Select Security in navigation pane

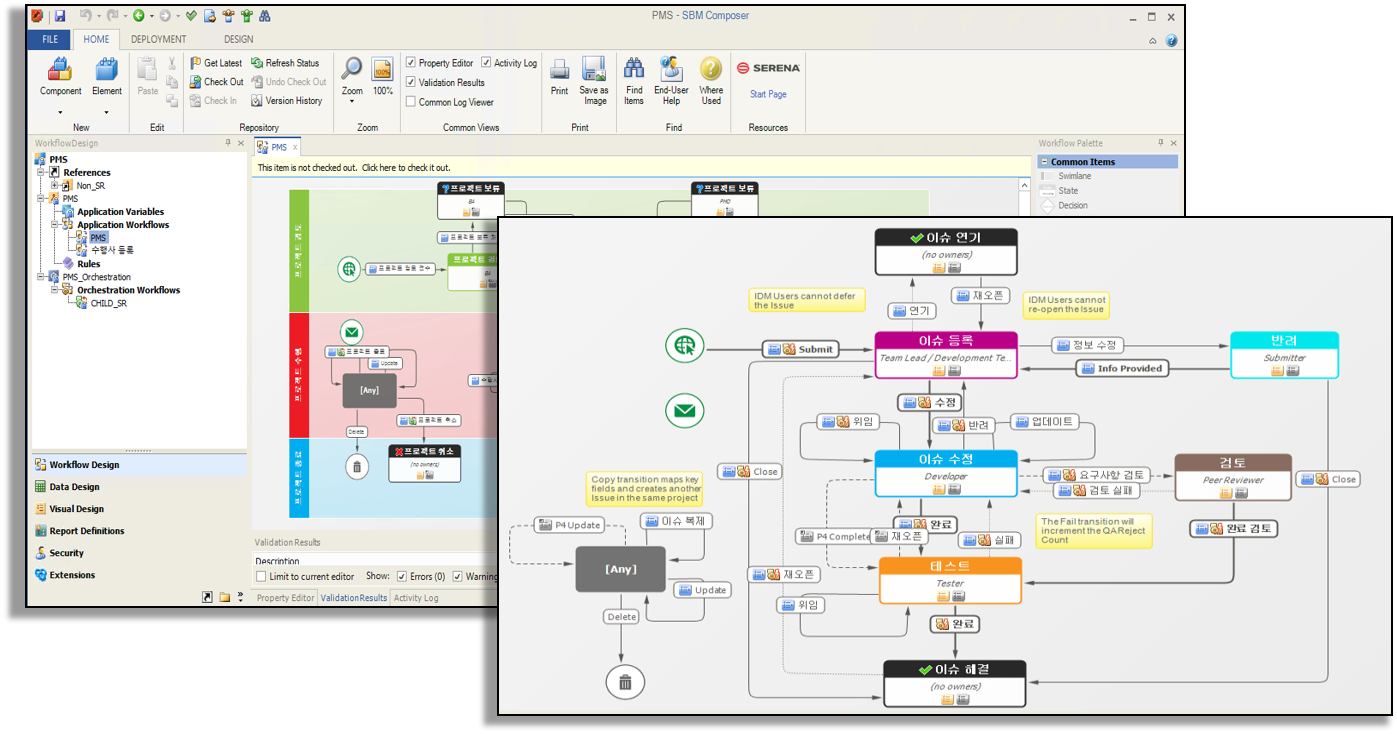[139, 553]
